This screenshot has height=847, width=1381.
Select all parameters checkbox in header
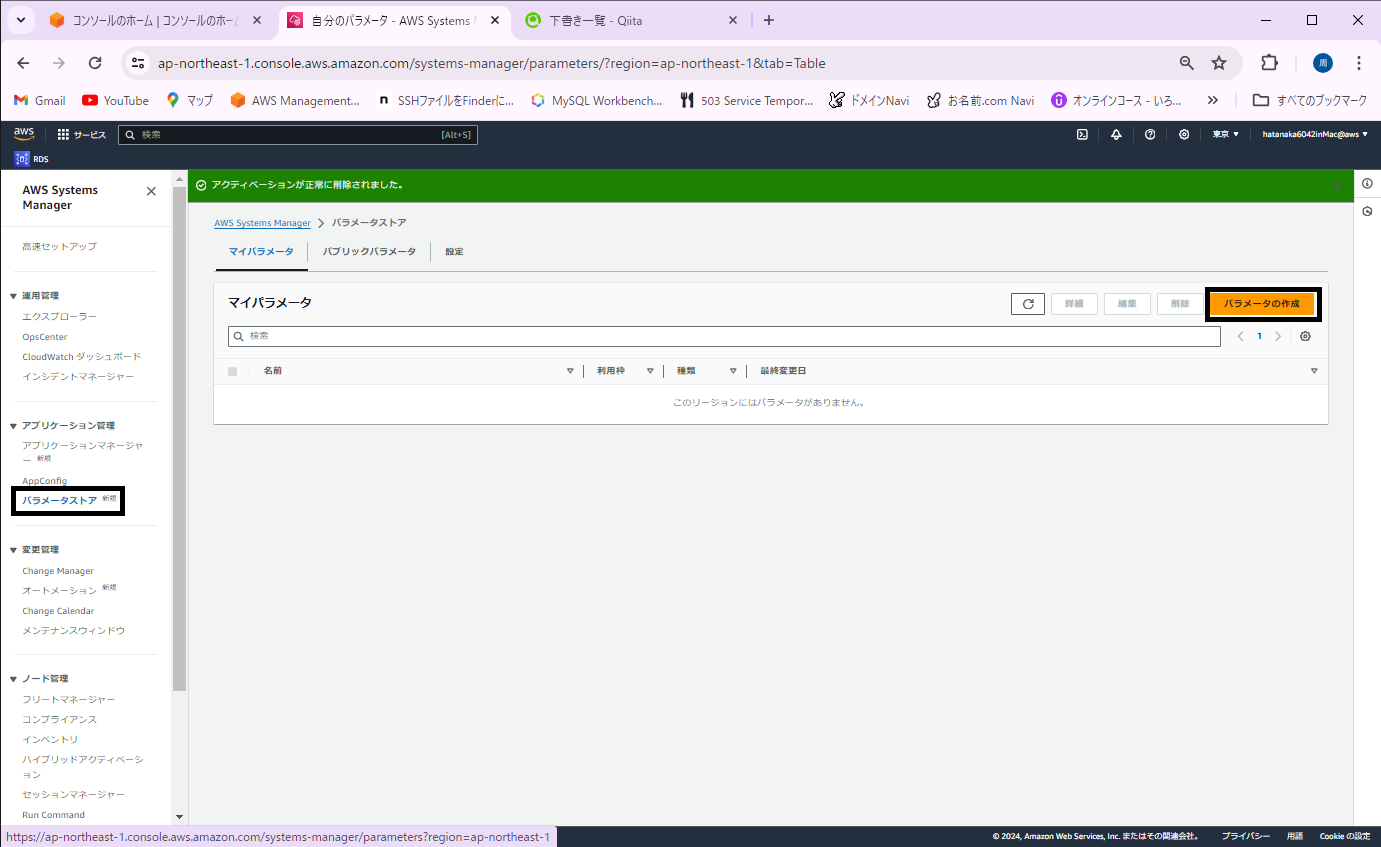click(x=233, y=371)
